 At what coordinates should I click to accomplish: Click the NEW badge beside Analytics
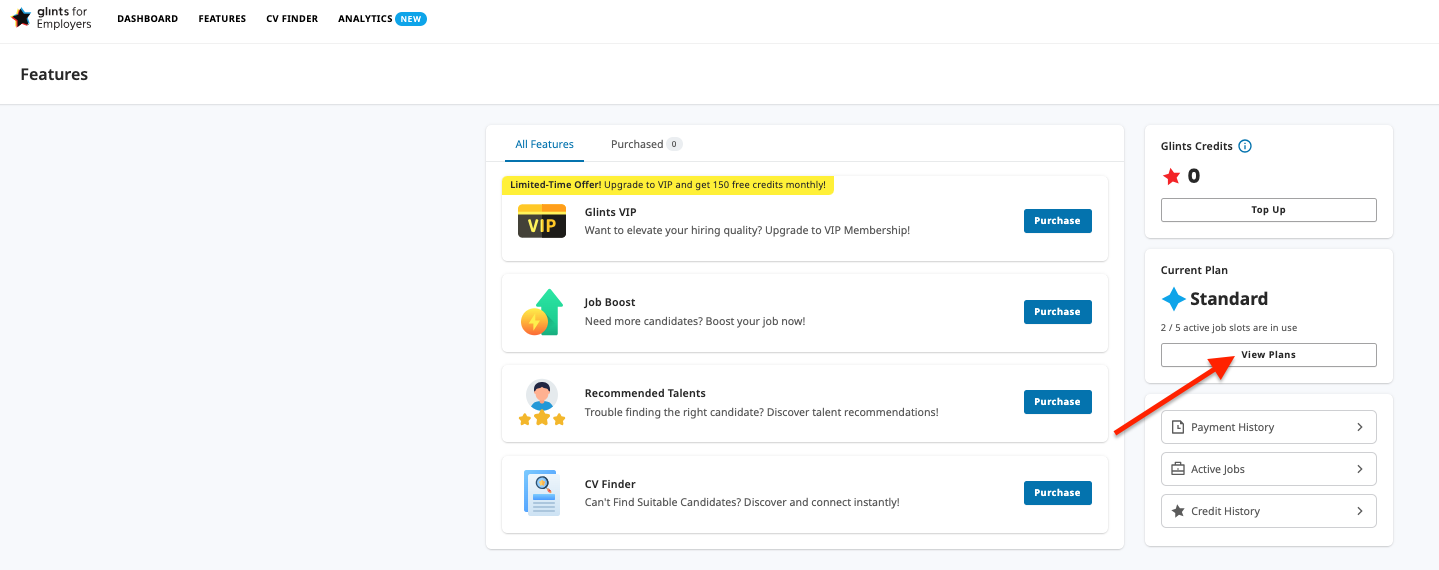point(411,19)
